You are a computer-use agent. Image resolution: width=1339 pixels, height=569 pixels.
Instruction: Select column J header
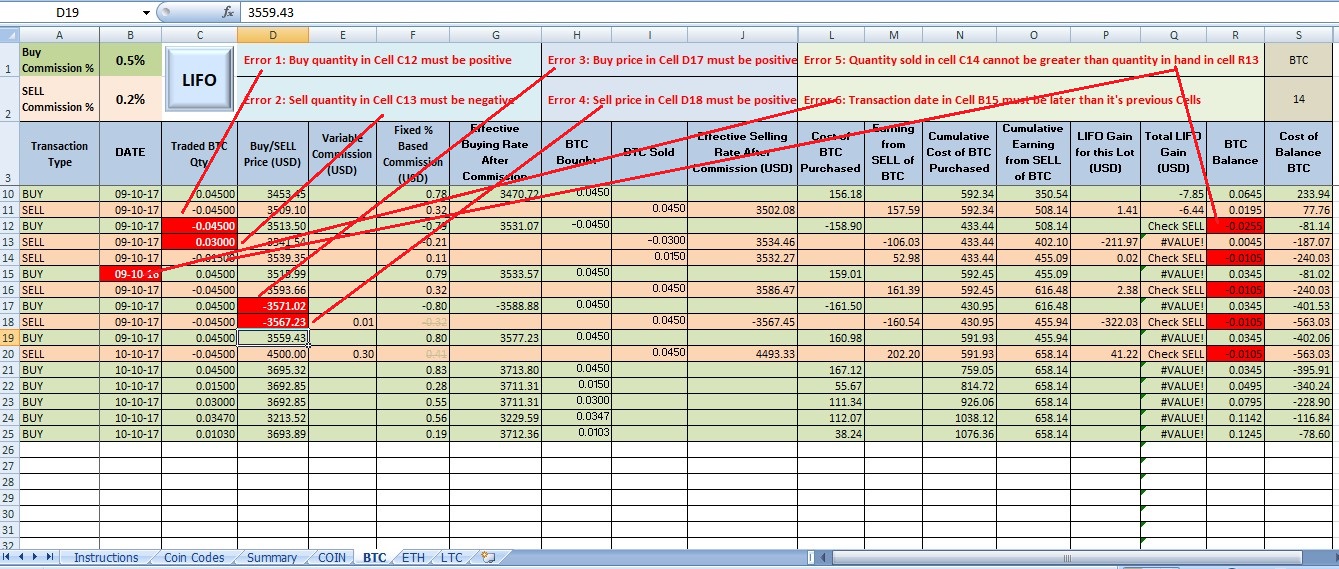coord(742,35)
